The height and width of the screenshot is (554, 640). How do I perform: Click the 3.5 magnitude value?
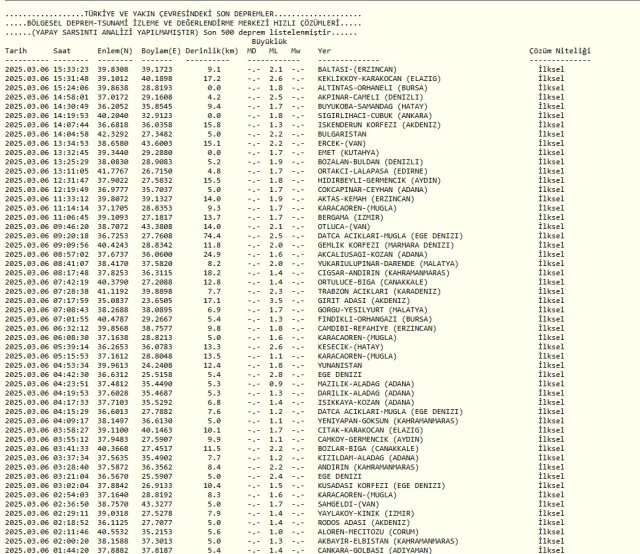(276, 301)
